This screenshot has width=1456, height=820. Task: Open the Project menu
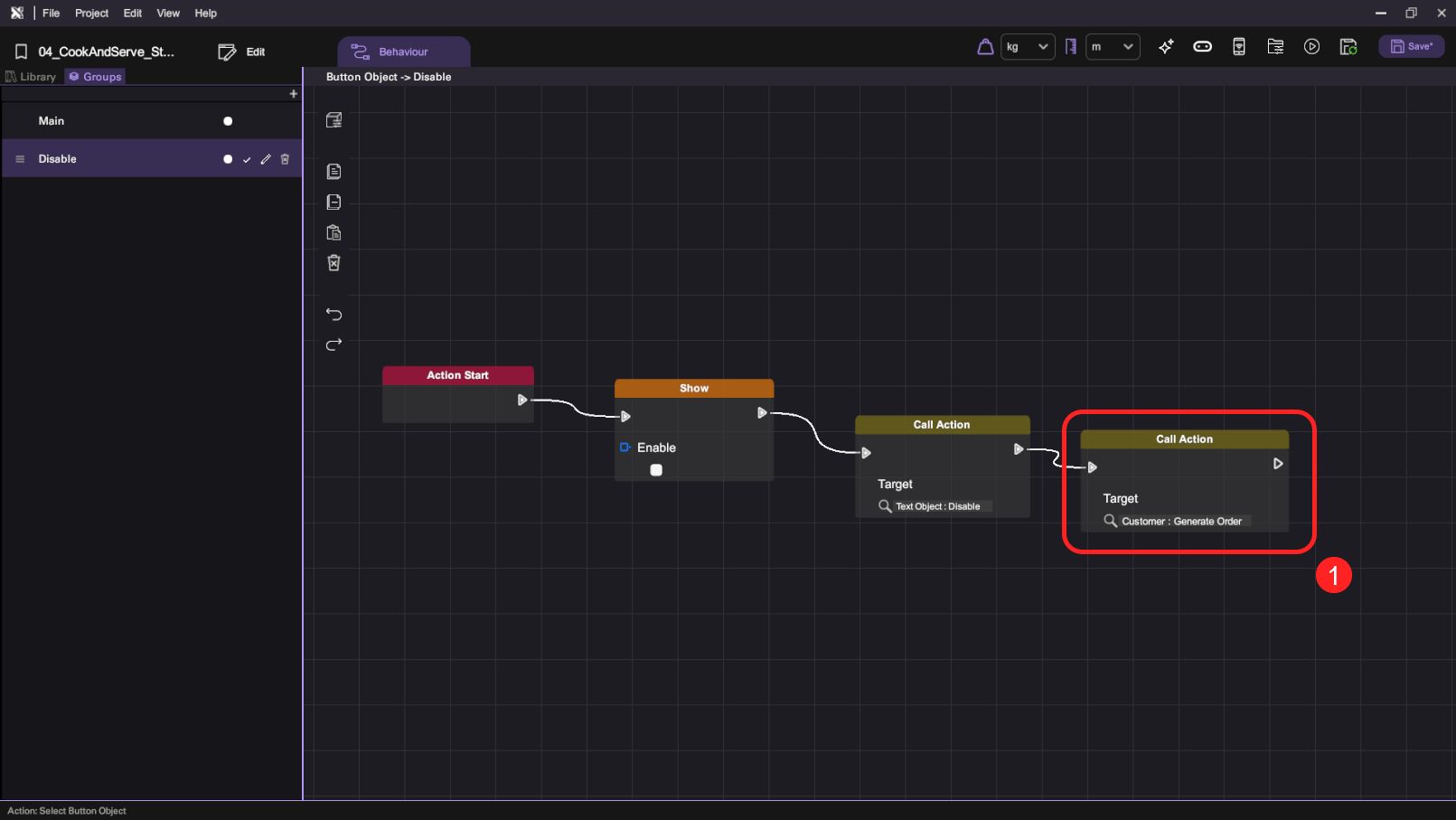click(x=91, y=14)
